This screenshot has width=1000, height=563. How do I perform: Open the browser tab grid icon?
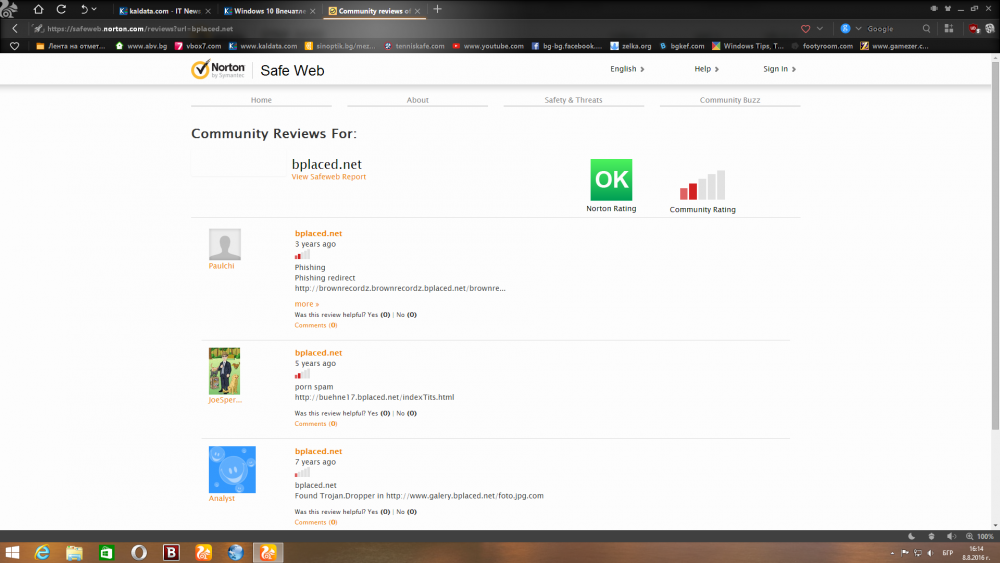[949, 29]
